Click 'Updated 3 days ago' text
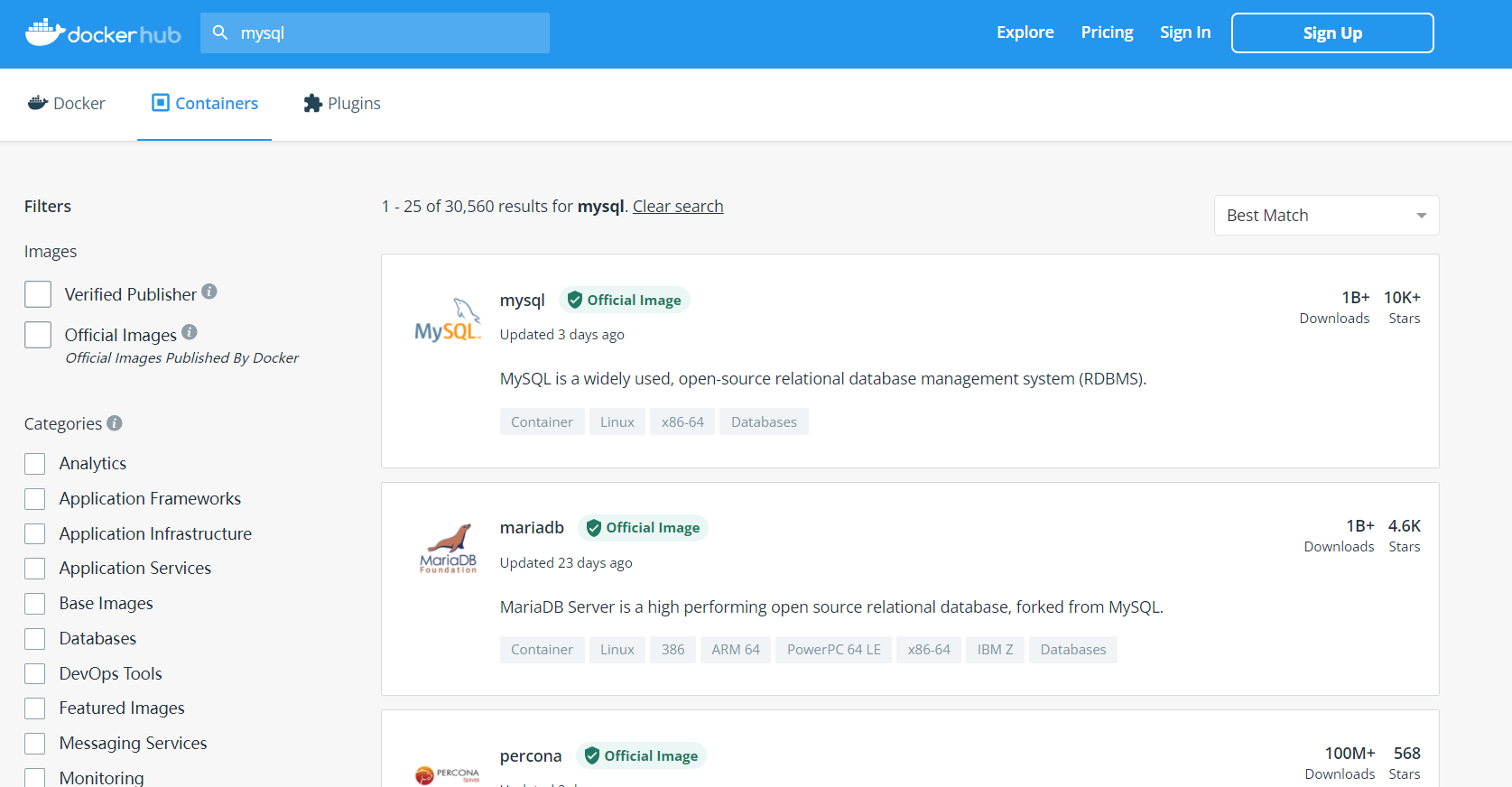Viewport: 1512px width, 787px height. click(x=562, y=335)
